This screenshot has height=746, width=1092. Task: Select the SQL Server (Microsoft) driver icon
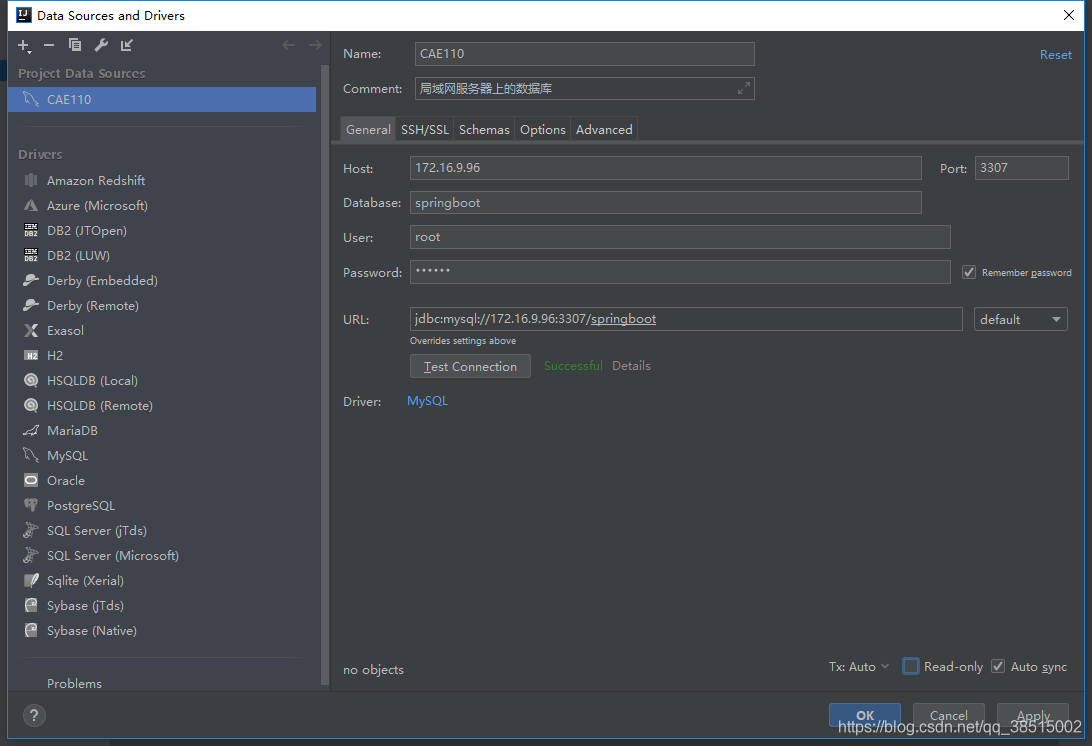31,556
